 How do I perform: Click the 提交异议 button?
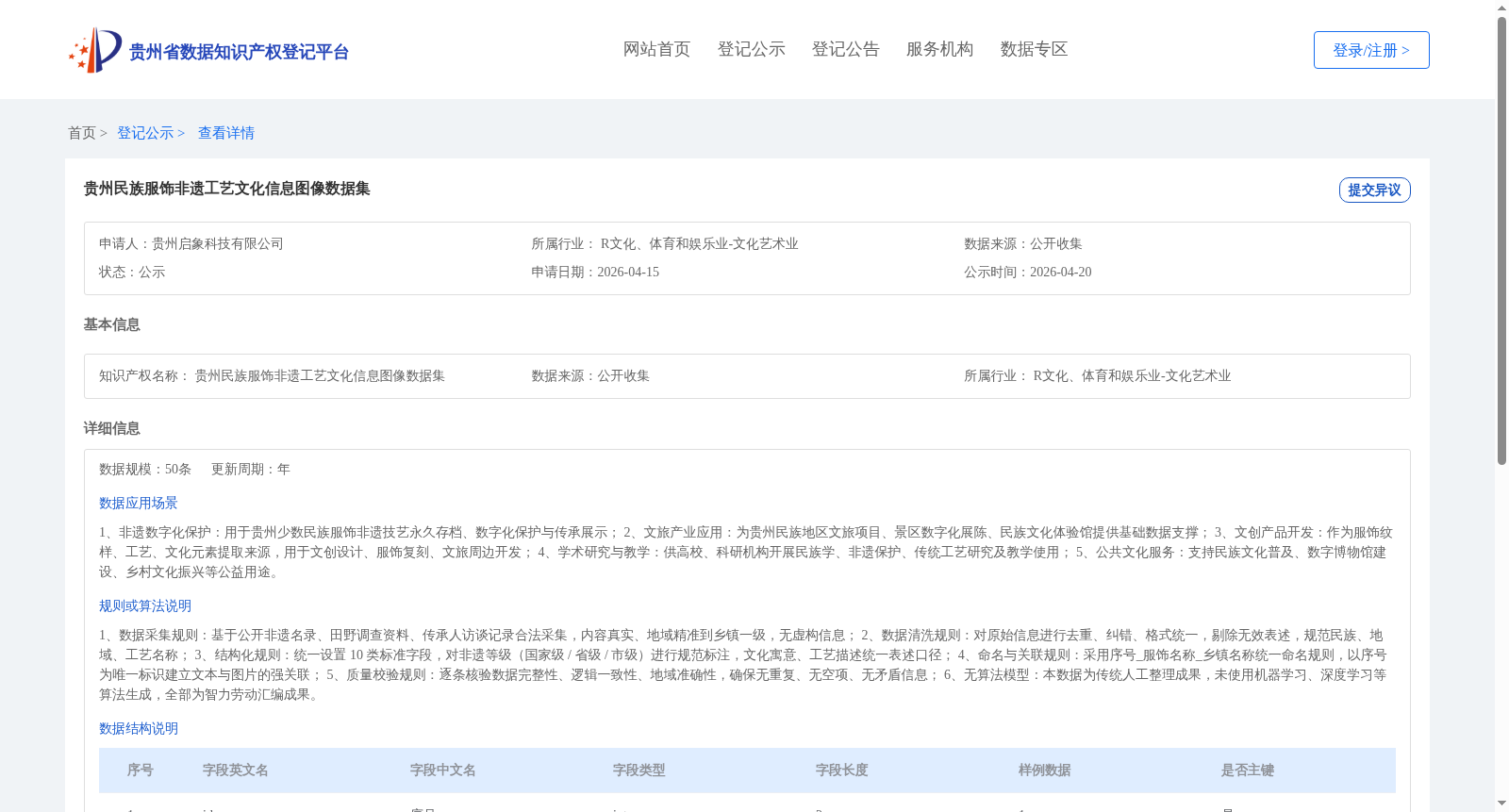click(1374, 190)
